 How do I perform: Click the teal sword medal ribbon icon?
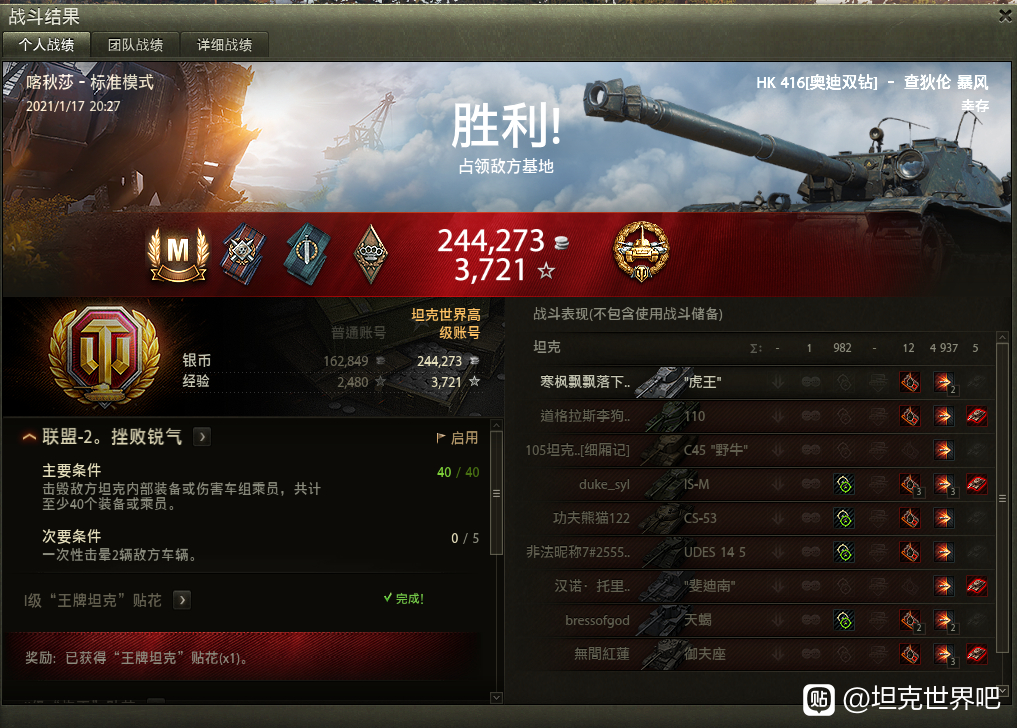pos(307,254)
